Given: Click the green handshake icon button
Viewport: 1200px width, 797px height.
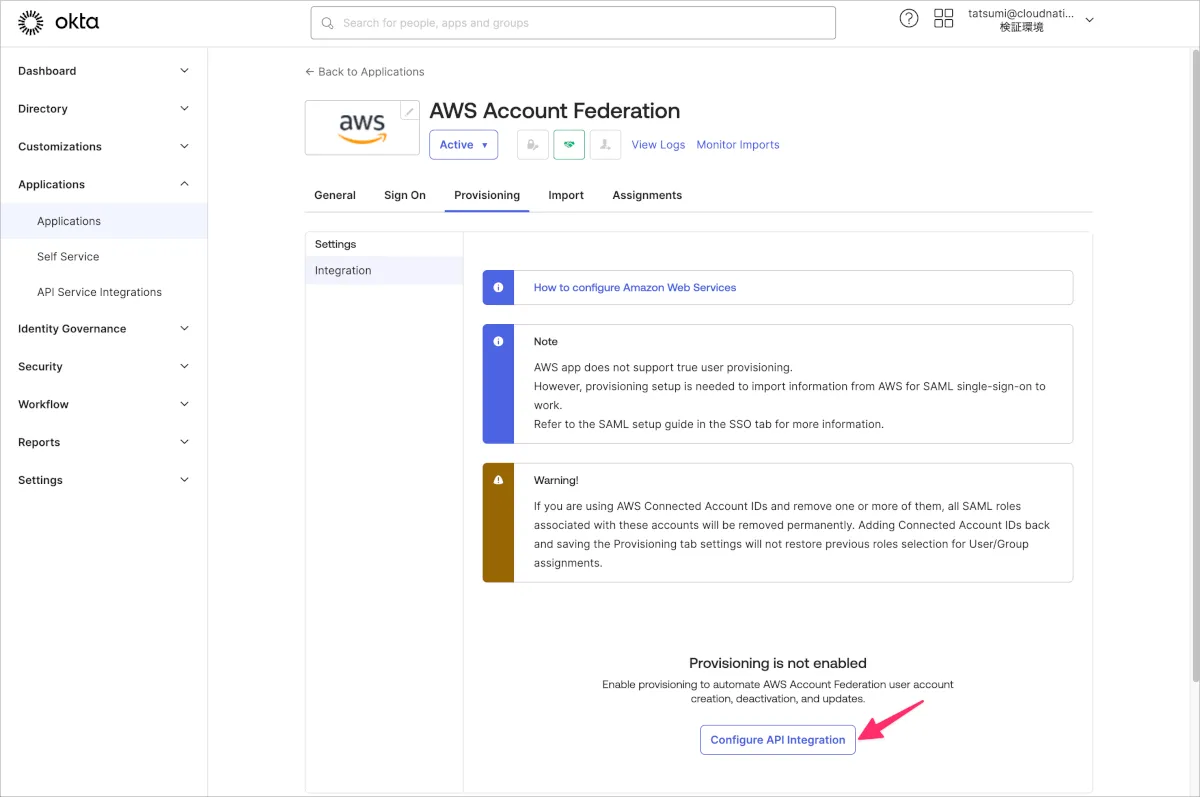Looking at the screenshot, I should 569,144.
